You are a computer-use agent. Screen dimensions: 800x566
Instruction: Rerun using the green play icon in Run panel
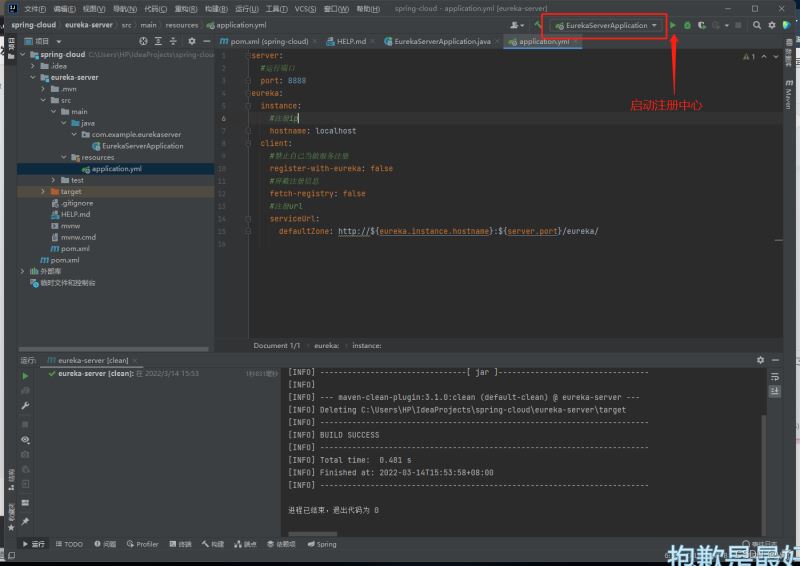25,376
